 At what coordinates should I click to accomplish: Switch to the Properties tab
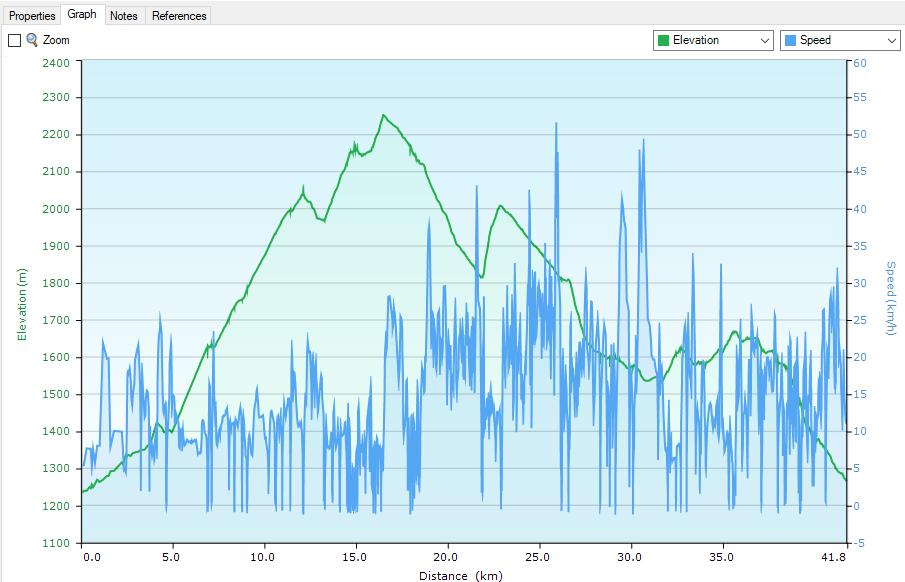(x=32, y=16)
